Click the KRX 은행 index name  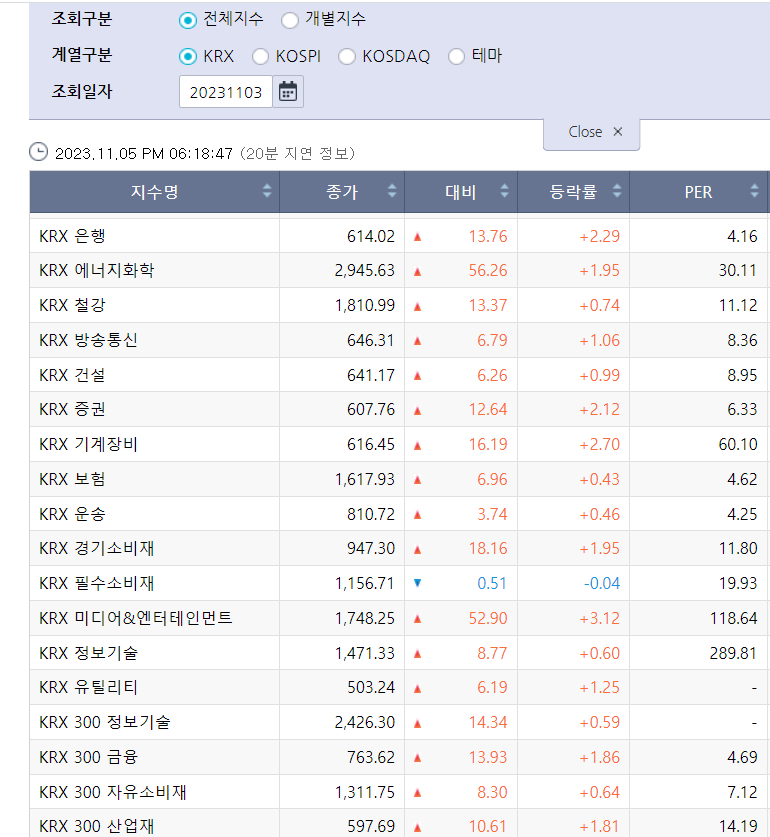[x=72, y=236]
